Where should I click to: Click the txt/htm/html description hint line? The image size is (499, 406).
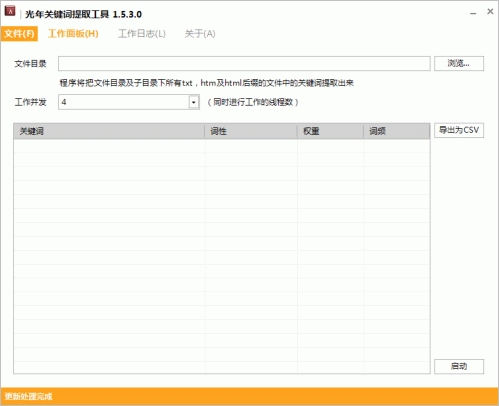point(206,83)
